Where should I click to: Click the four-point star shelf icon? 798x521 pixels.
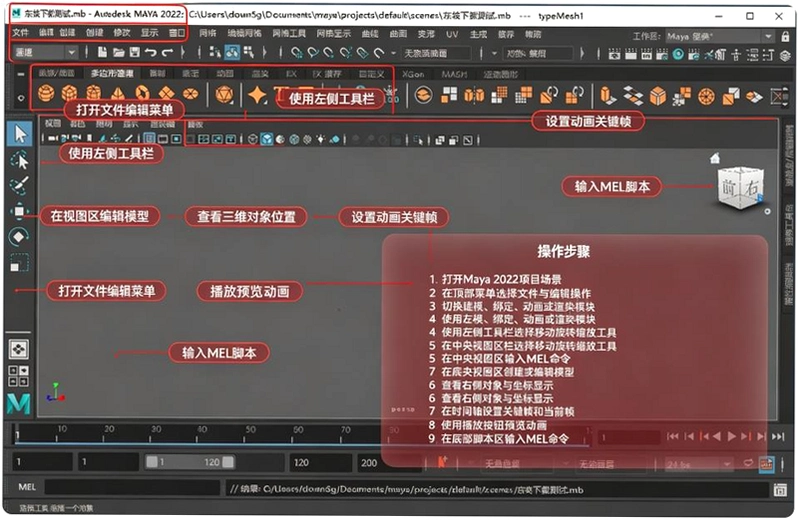click(258, 95)
